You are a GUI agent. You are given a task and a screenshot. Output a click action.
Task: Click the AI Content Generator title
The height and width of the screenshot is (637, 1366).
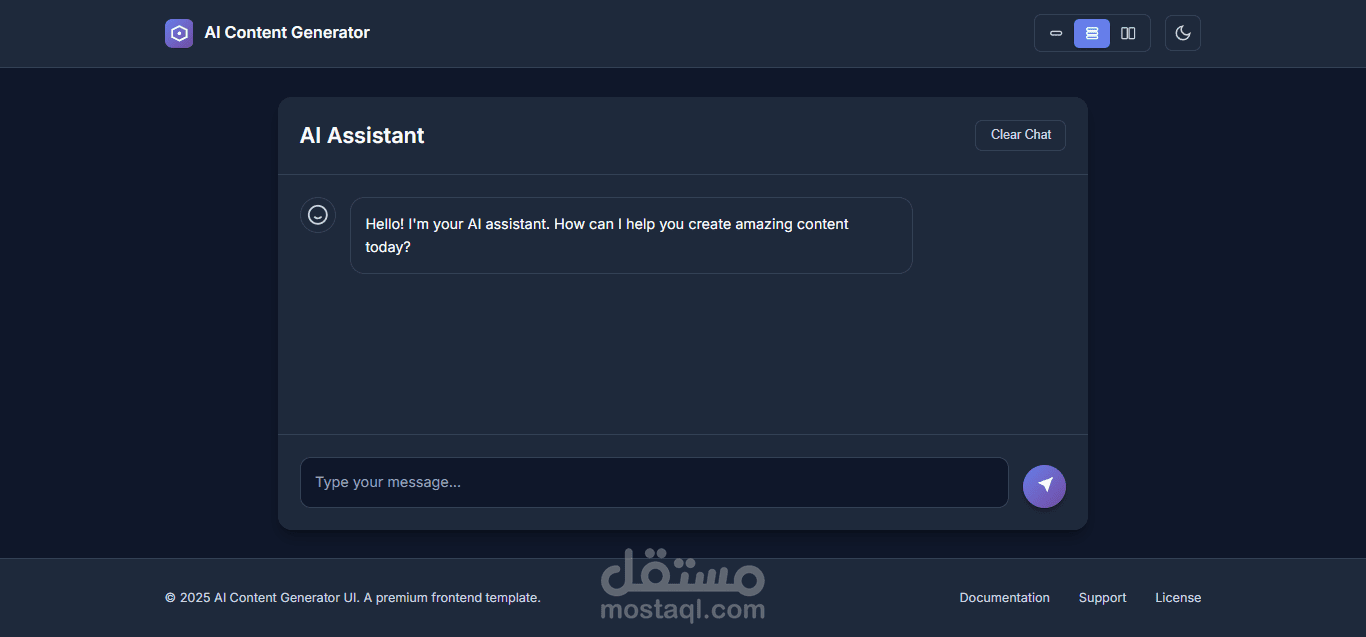[x=287, y=33]
